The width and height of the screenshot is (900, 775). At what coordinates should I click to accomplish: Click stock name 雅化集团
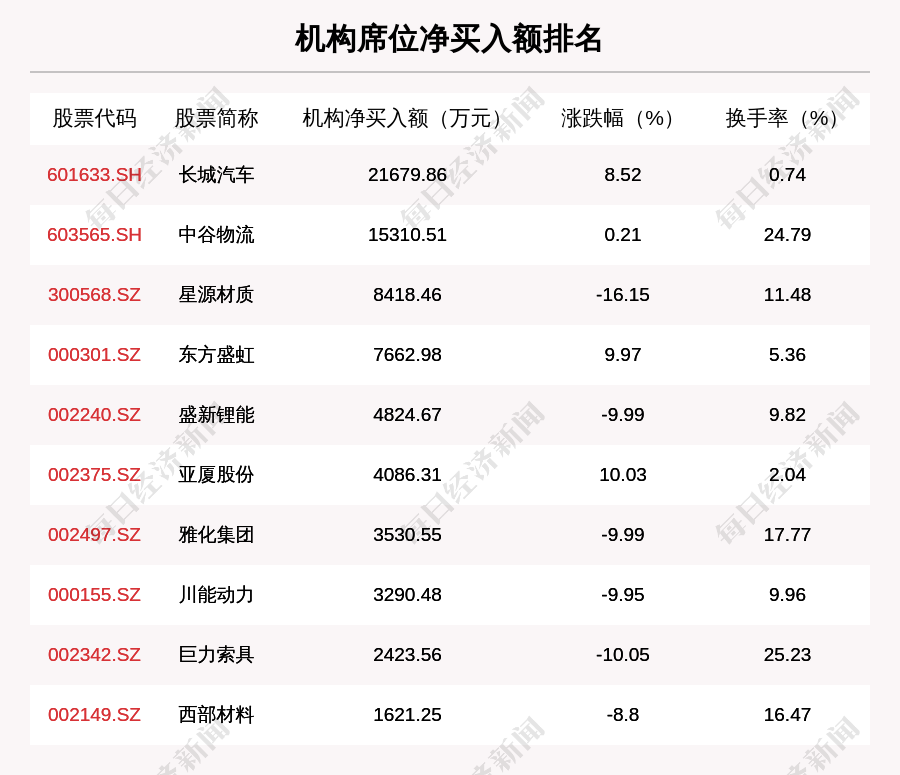pos(216,534)
